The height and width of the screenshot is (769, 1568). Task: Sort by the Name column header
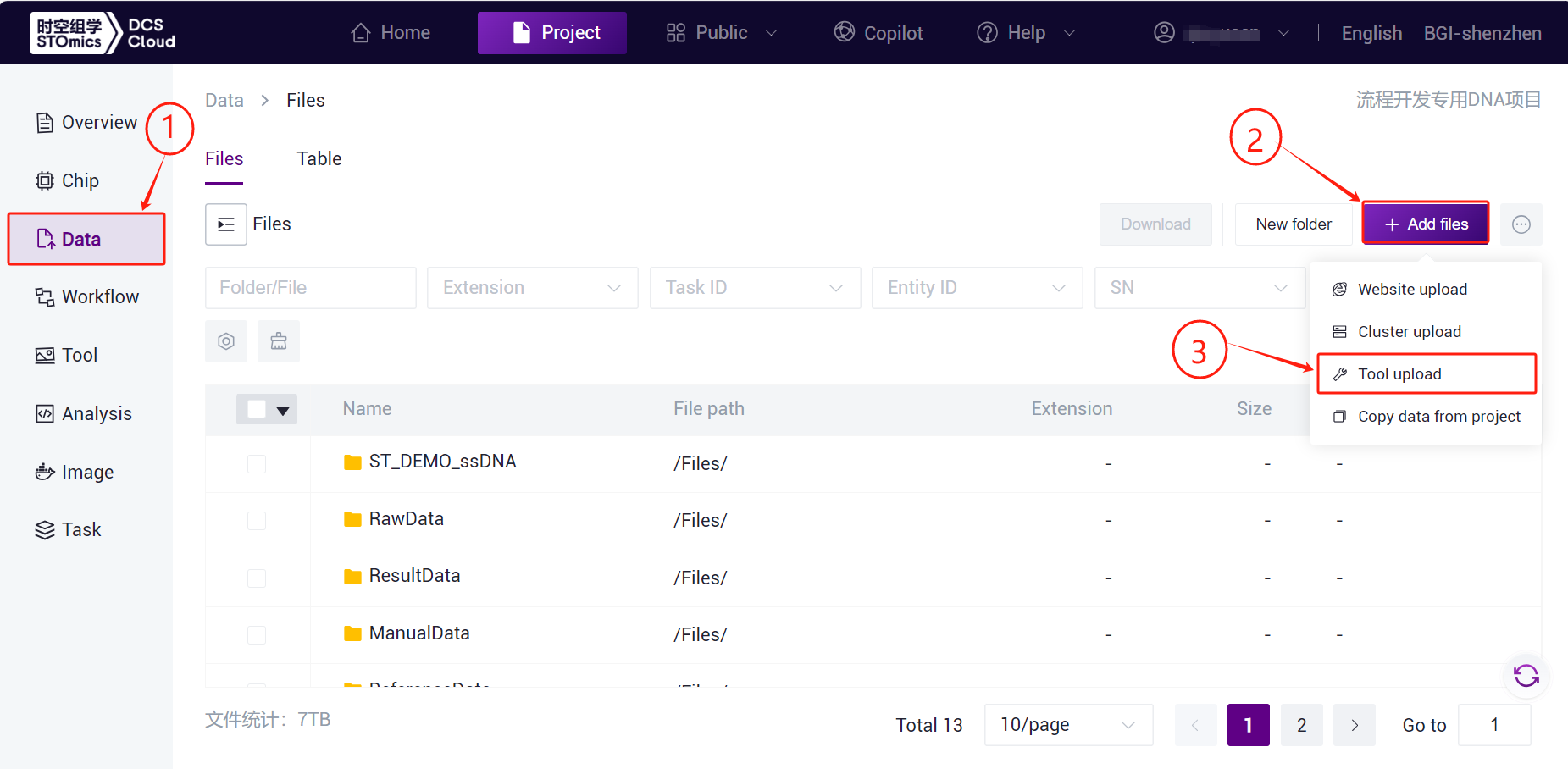tap(367, 409)
